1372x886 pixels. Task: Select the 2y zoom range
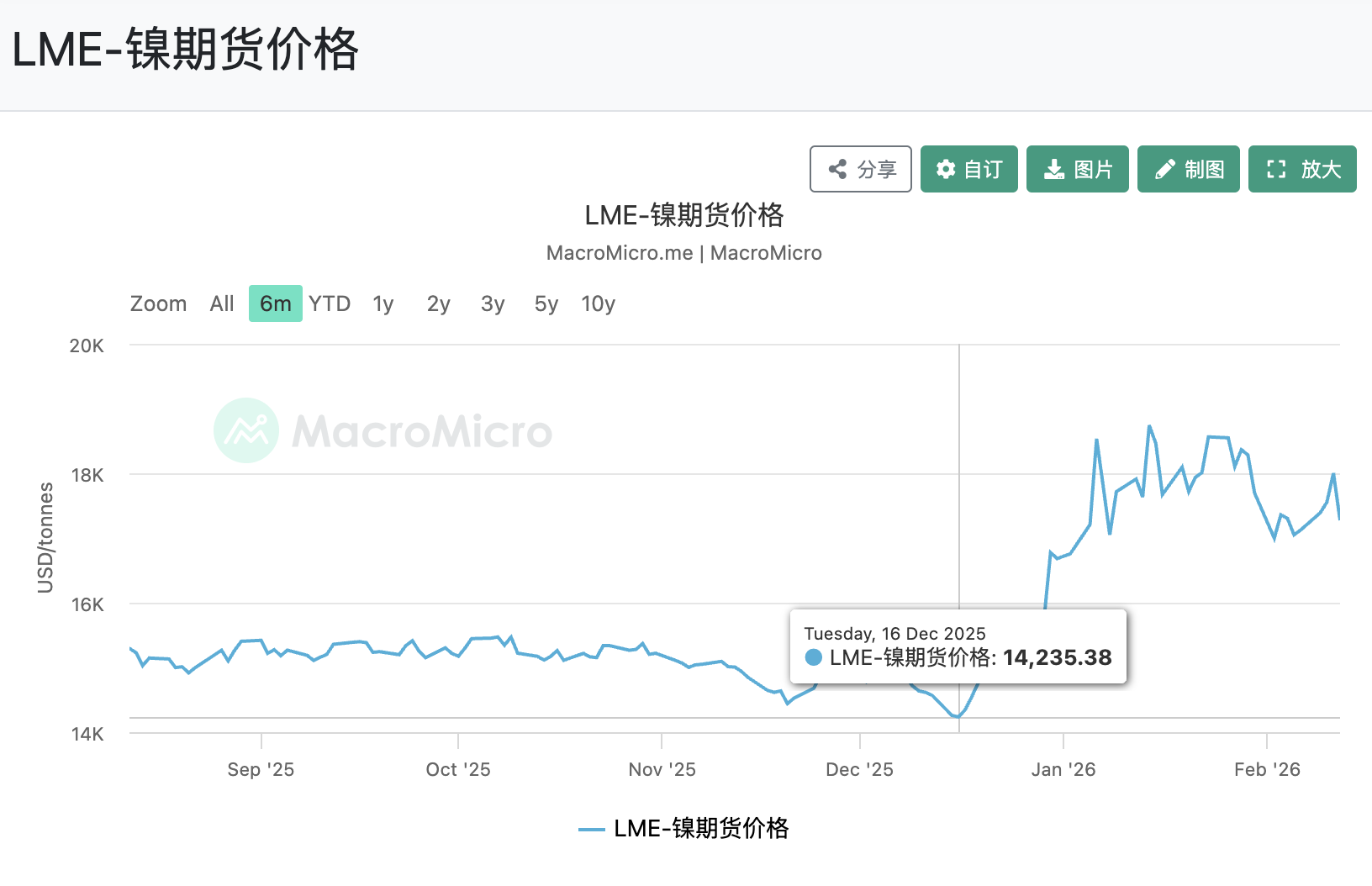tap(438, 303)
